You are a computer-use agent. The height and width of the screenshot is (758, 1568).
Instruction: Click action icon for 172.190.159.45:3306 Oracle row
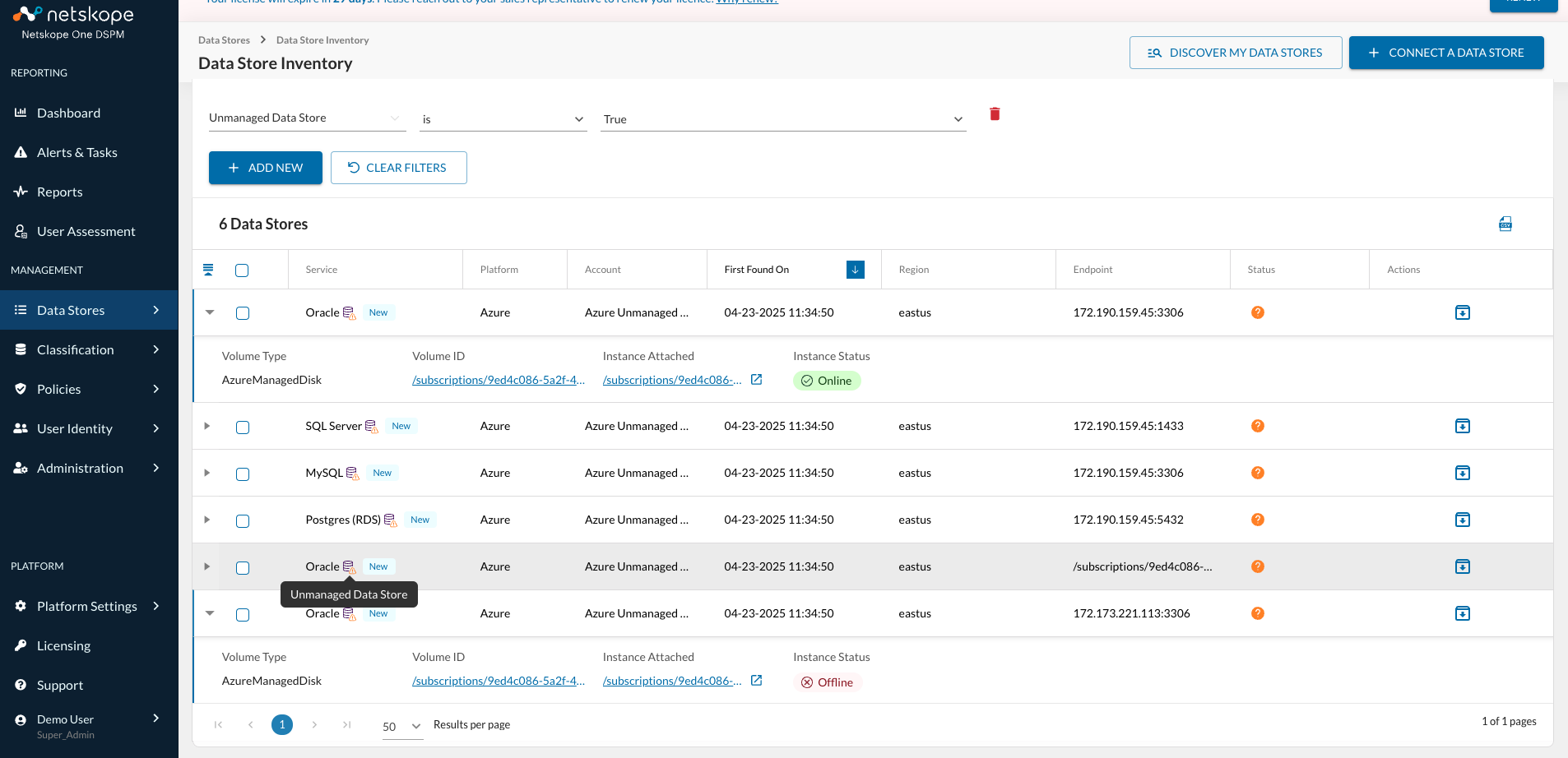coord(1463,312)
